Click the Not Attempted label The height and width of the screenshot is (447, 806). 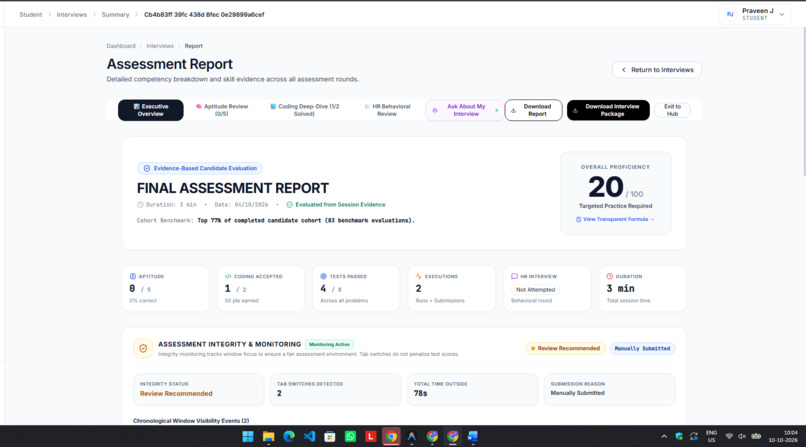[535, 290]
